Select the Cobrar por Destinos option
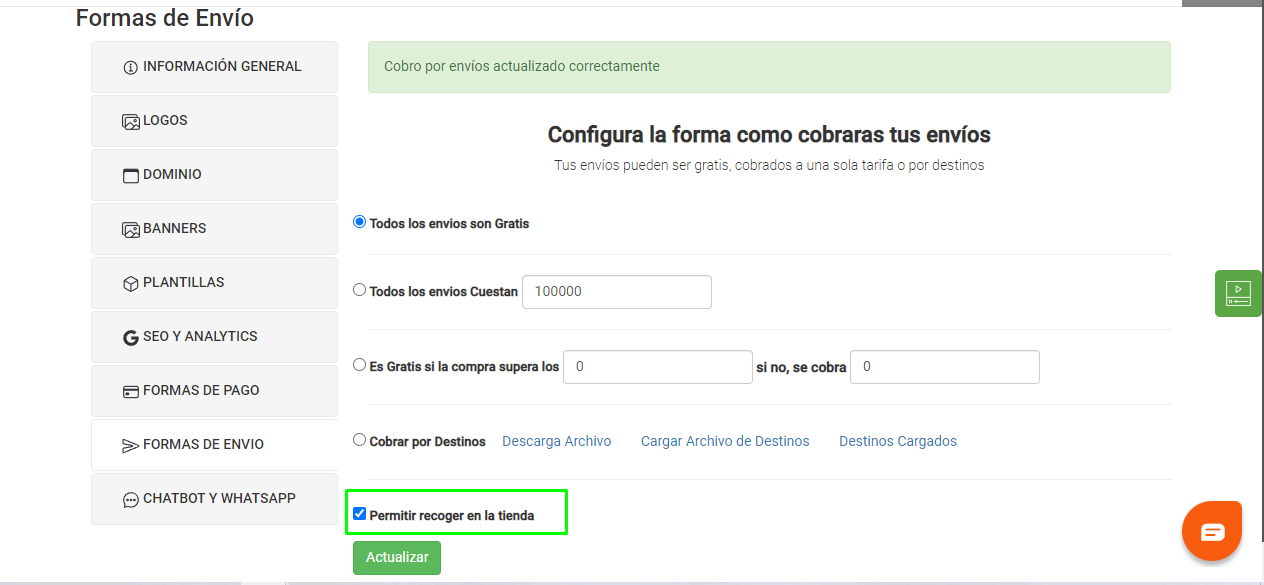 tap(359, 439)
